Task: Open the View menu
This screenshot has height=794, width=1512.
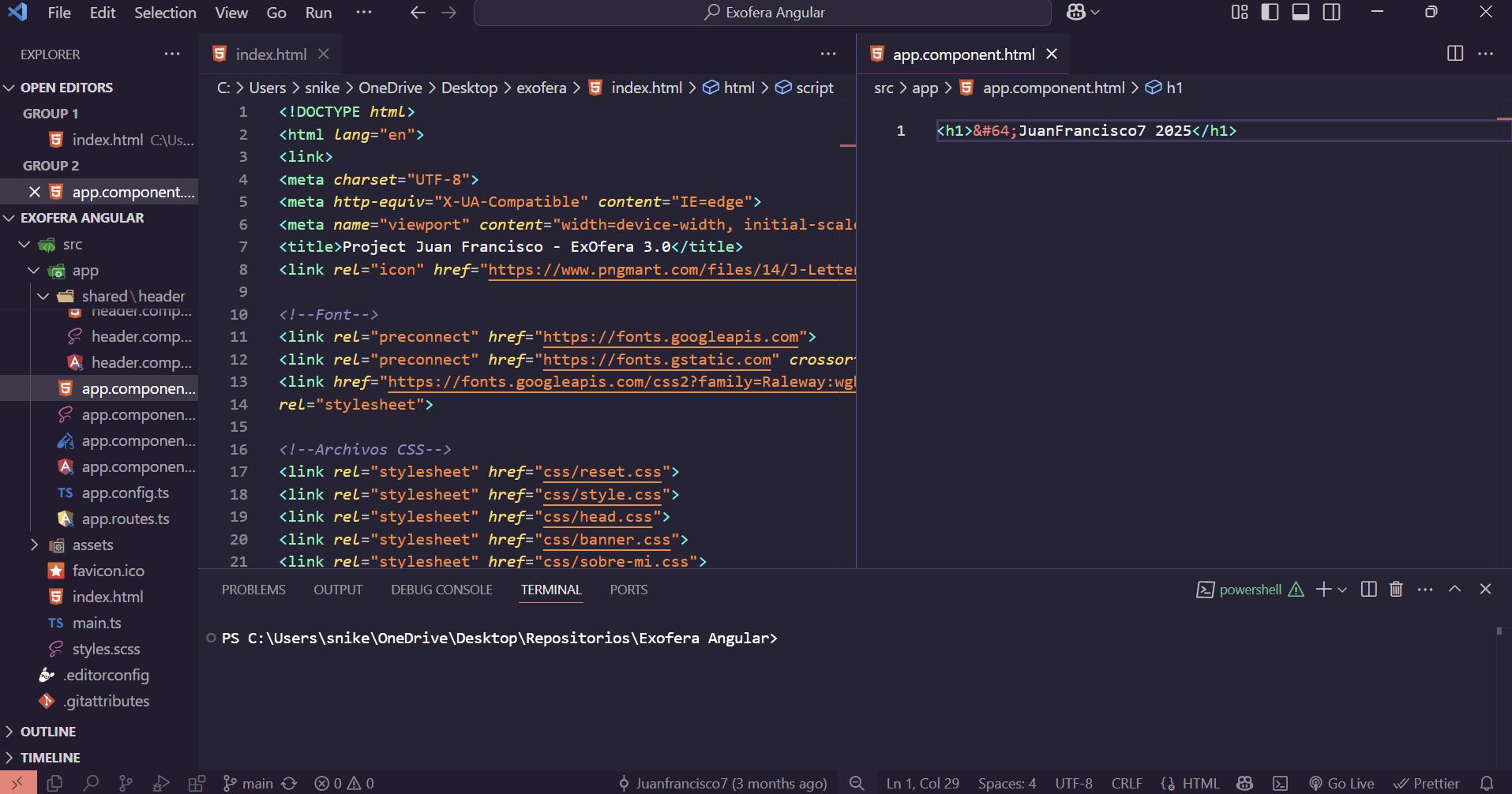Action: pos(231,13)
